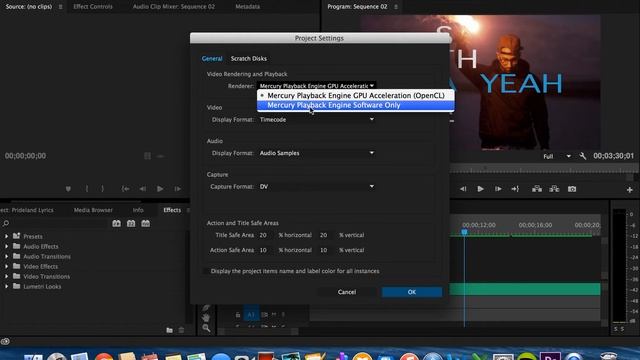Open Program monitor settings wrench
The height and width of the screenshot is (360, 640).
point(583,156)
